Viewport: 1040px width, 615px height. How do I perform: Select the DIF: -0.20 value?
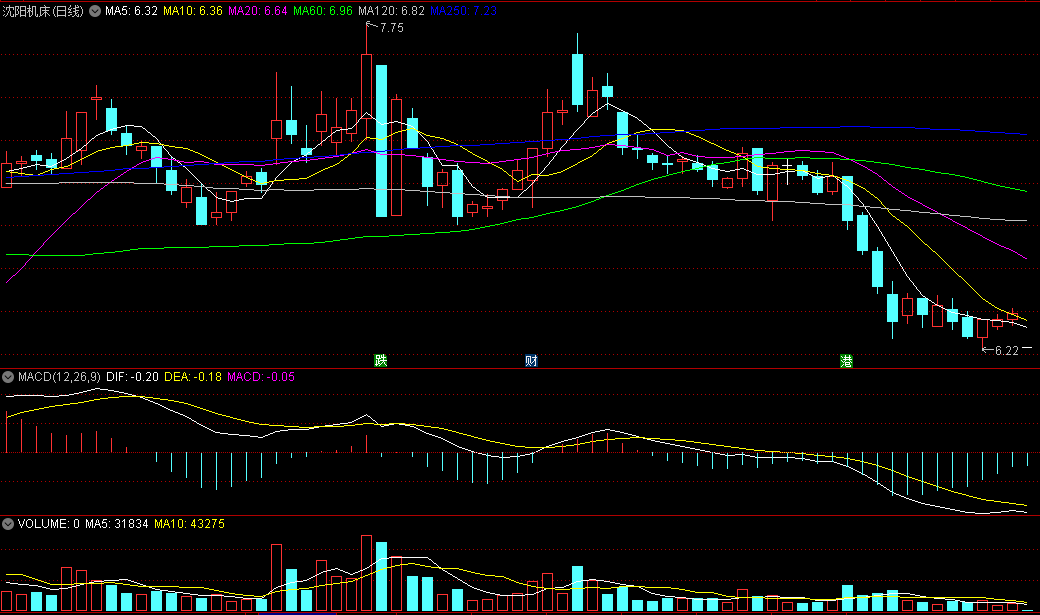coord(133,377)
